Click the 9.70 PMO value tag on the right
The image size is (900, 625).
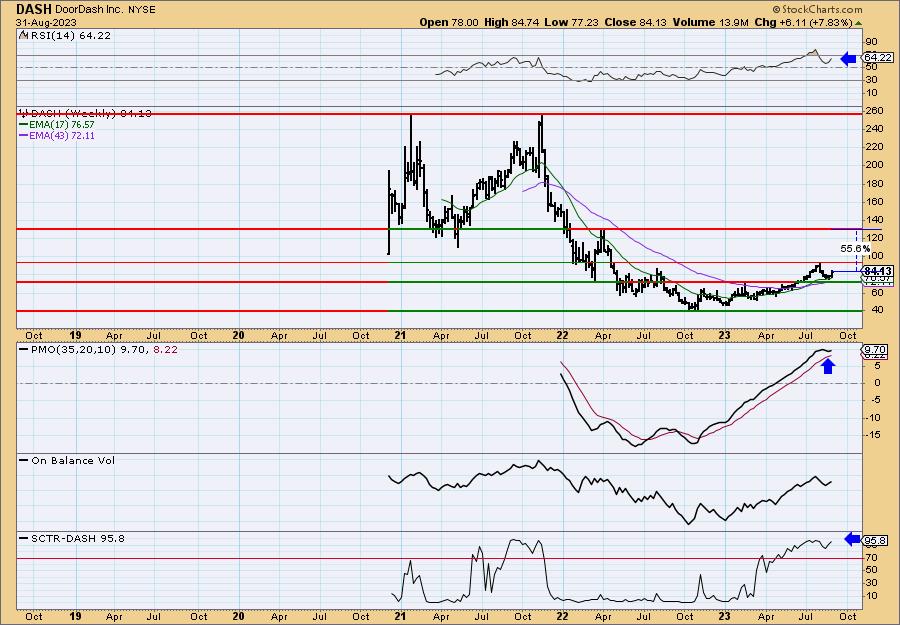[x=876, y=349]
